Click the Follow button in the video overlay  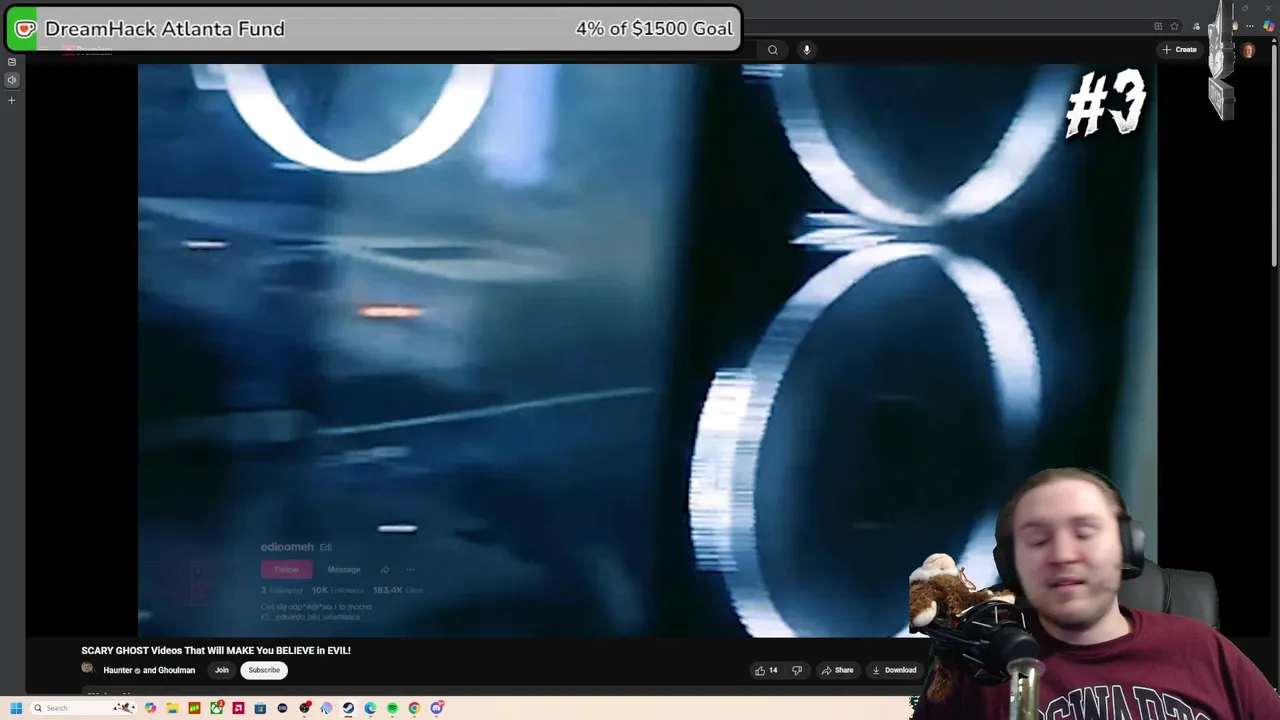pos(287,569)
